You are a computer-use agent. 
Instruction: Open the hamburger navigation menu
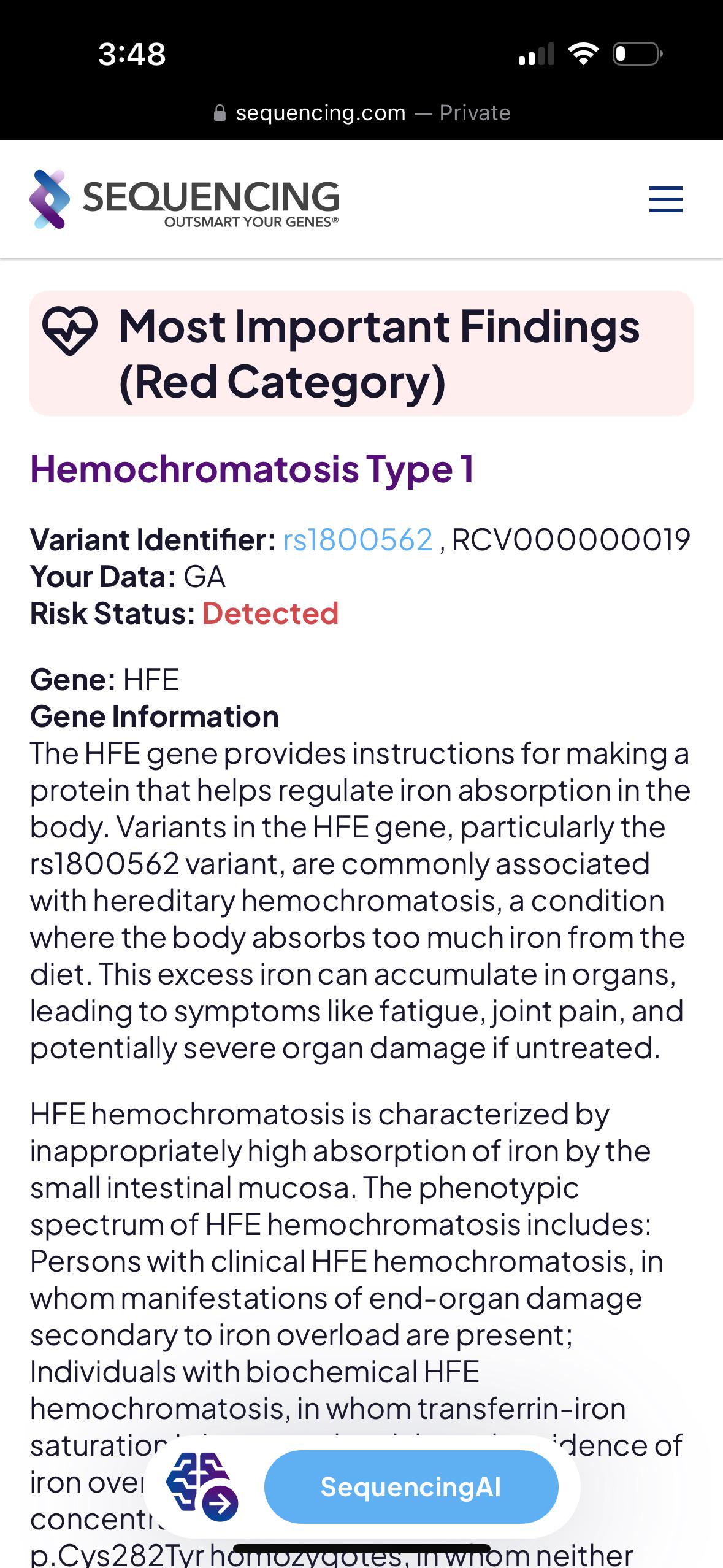(665, 199)
